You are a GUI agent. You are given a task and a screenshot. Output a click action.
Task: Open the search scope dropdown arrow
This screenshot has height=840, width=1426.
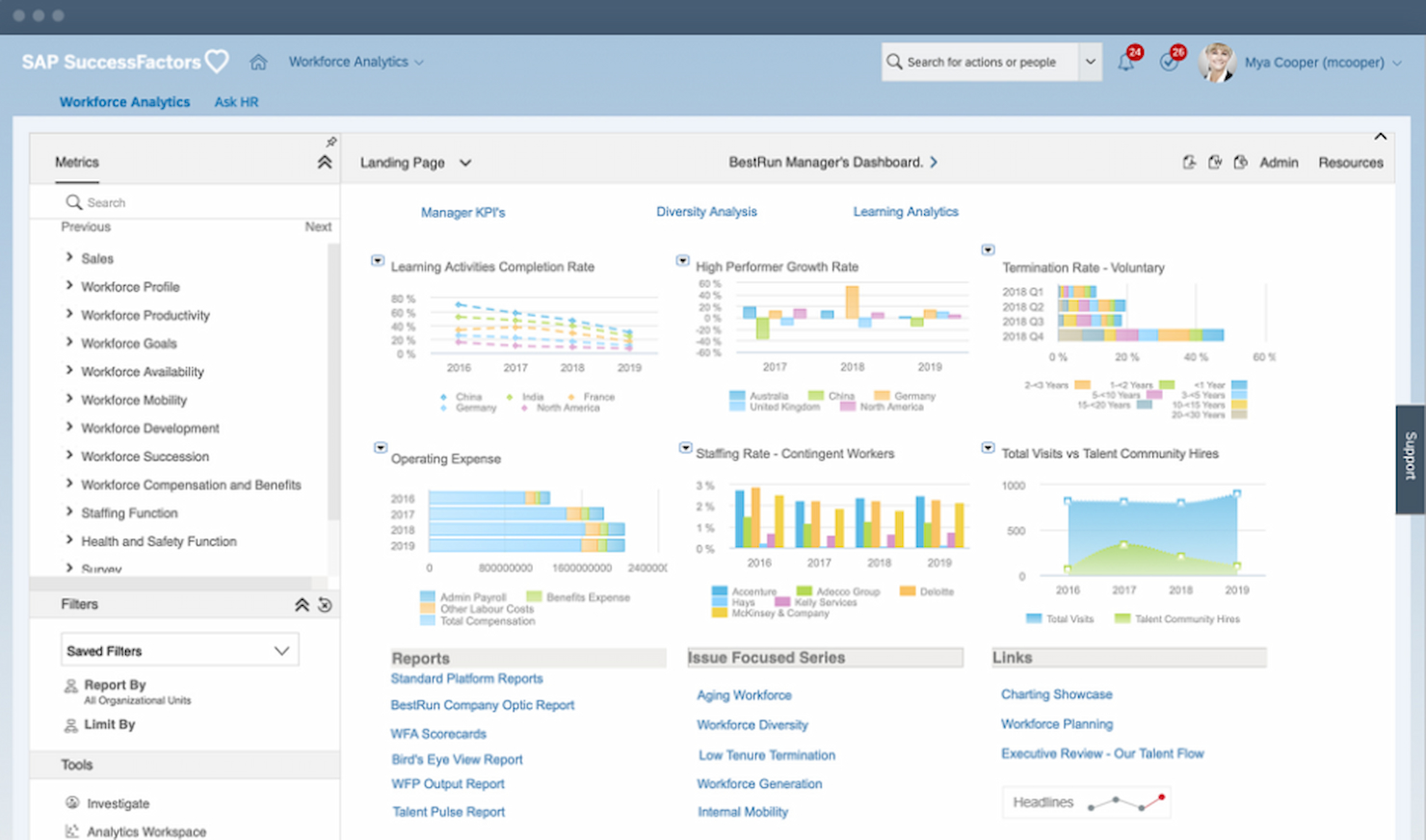coord(1090,62)
